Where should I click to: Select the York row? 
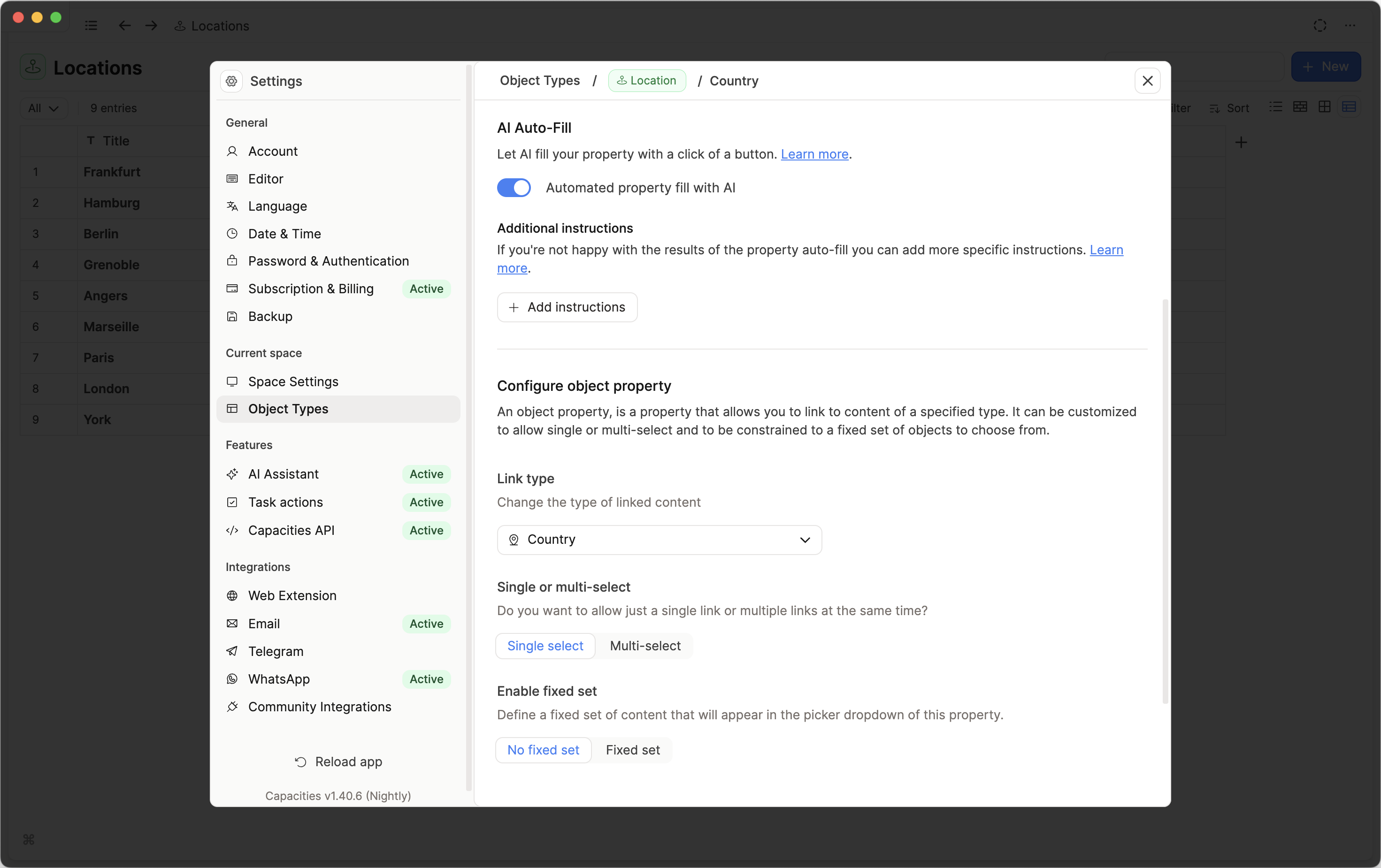97,419
